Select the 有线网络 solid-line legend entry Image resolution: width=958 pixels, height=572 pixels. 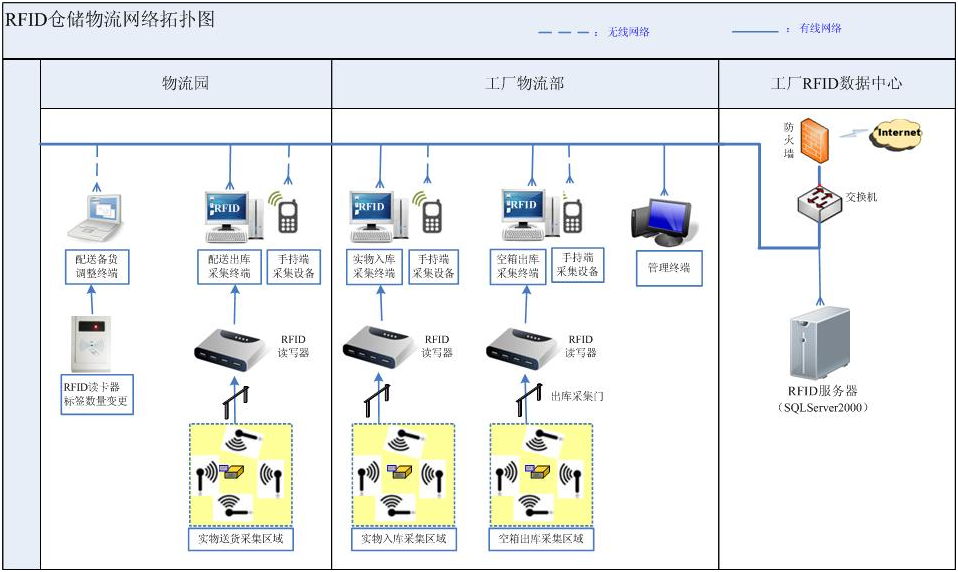click(x=787, y=29)
